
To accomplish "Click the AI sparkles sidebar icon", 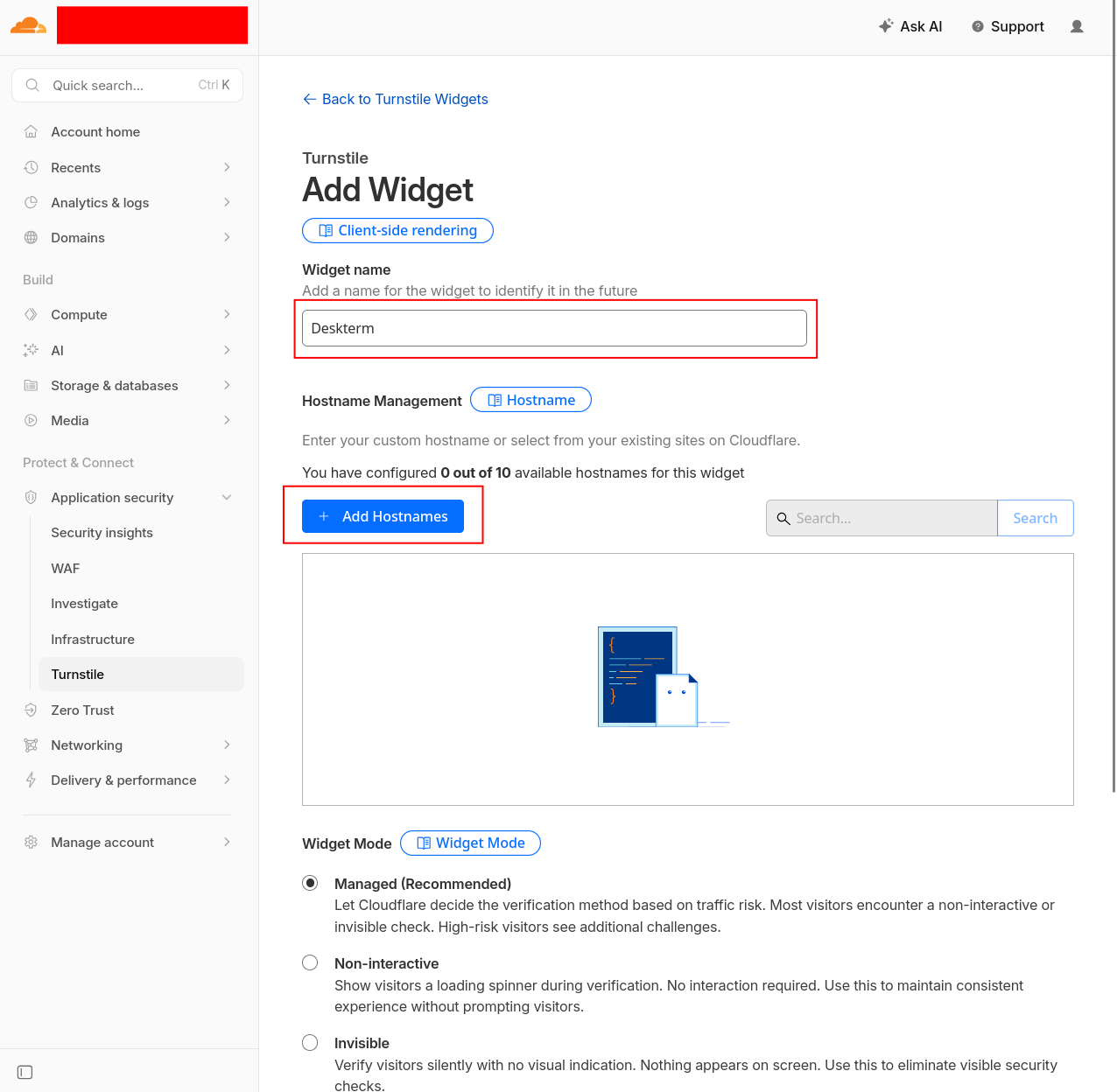I will point(31,350).
